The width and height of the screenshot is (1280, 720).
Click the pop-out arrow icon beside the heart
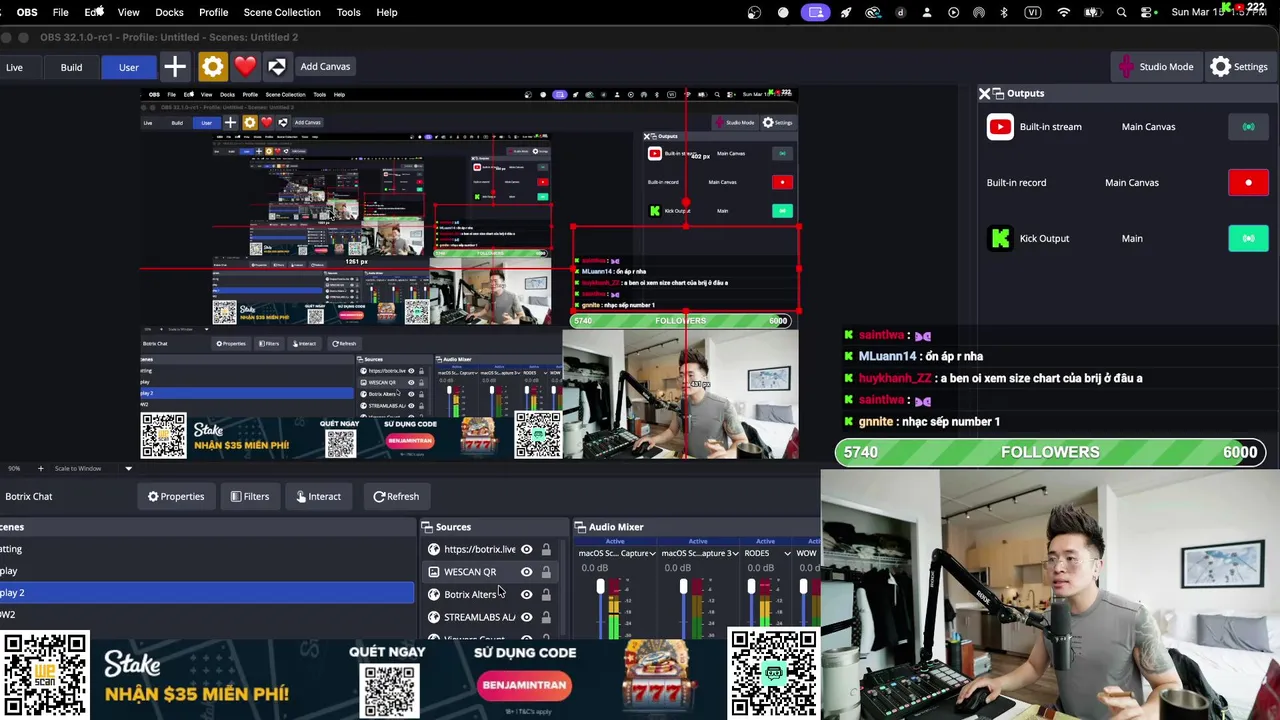pos(277,67)
